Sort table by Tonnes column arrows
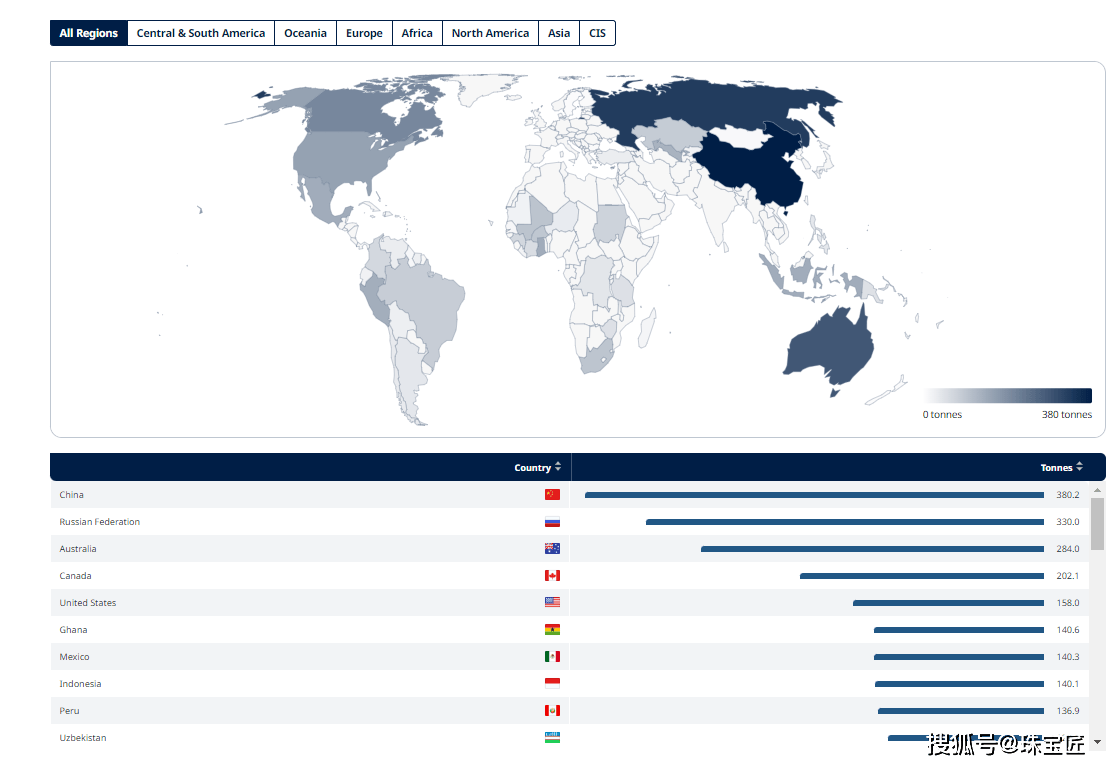 point(1080,467)
